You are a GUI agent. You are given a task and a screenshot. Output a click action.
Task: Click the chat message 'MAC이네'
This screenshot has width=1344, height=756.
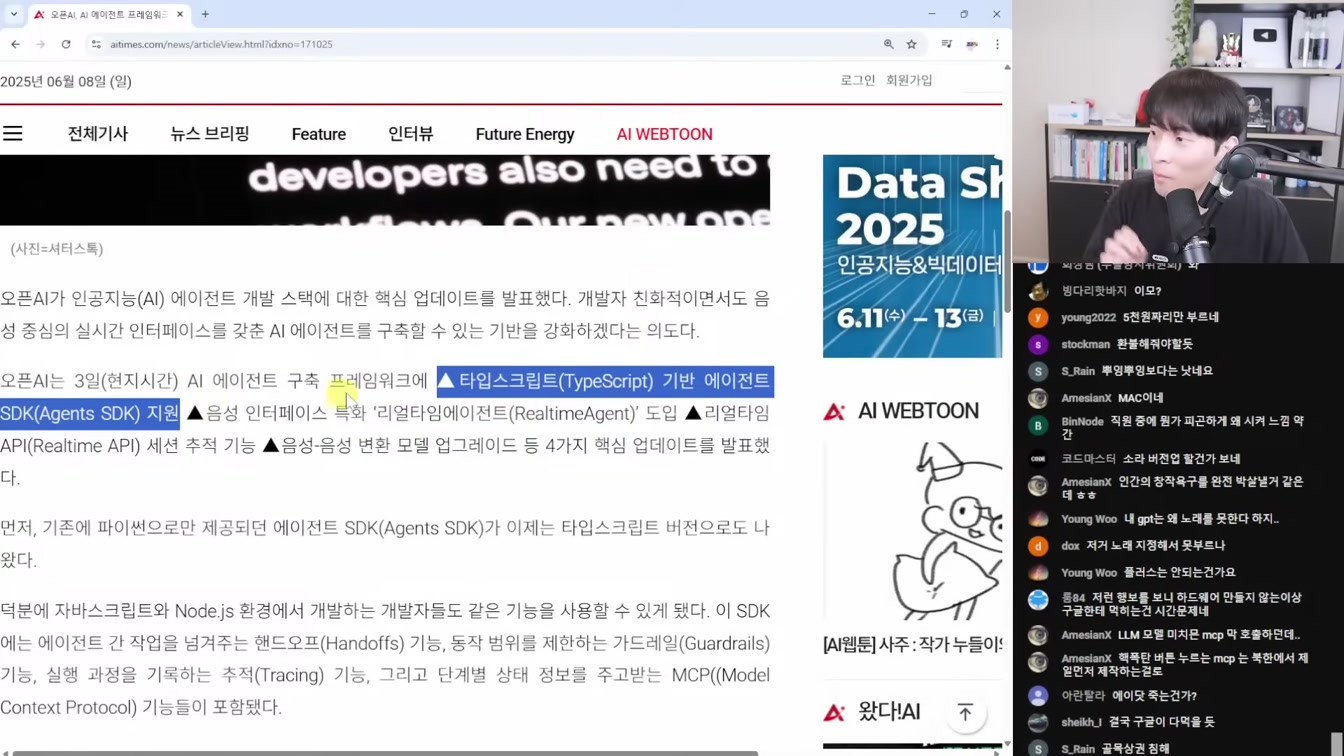tap(1140, 398)
